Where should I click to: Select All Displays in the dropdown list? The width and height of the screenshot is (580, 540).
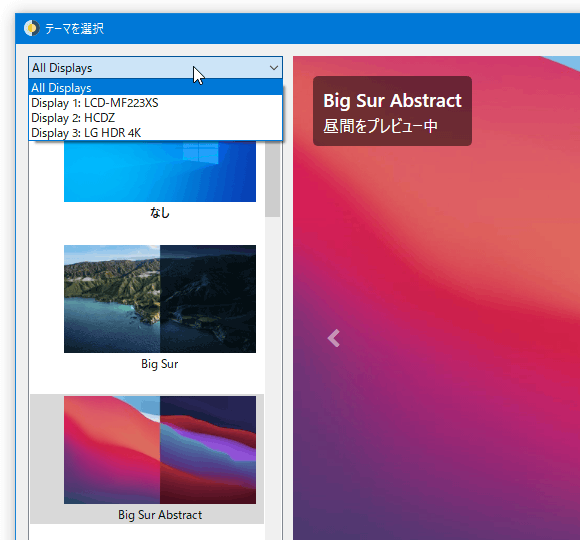click(x=155, y=88)
